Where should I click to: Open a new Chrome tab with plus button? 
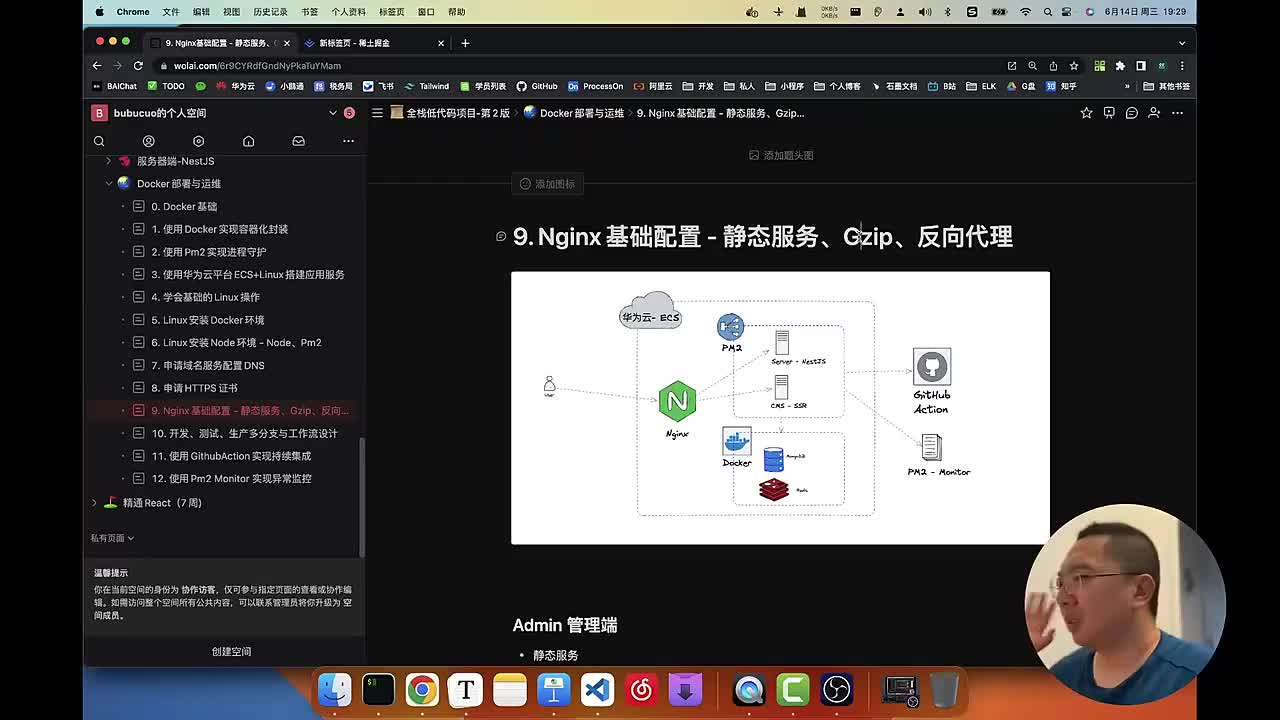[x=465, y=43]
